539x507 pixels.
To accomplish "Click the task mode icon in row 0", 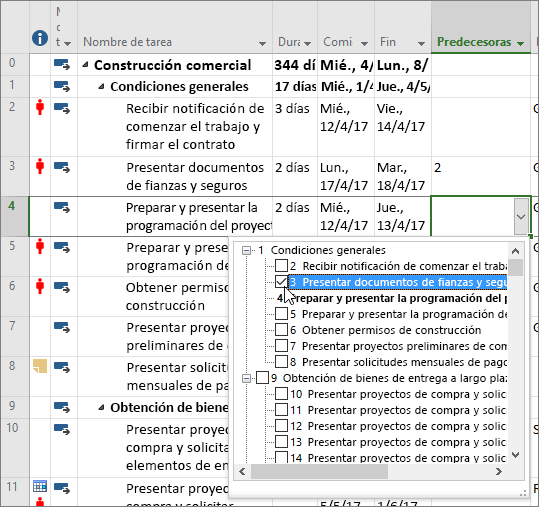I will pos(62,64).
